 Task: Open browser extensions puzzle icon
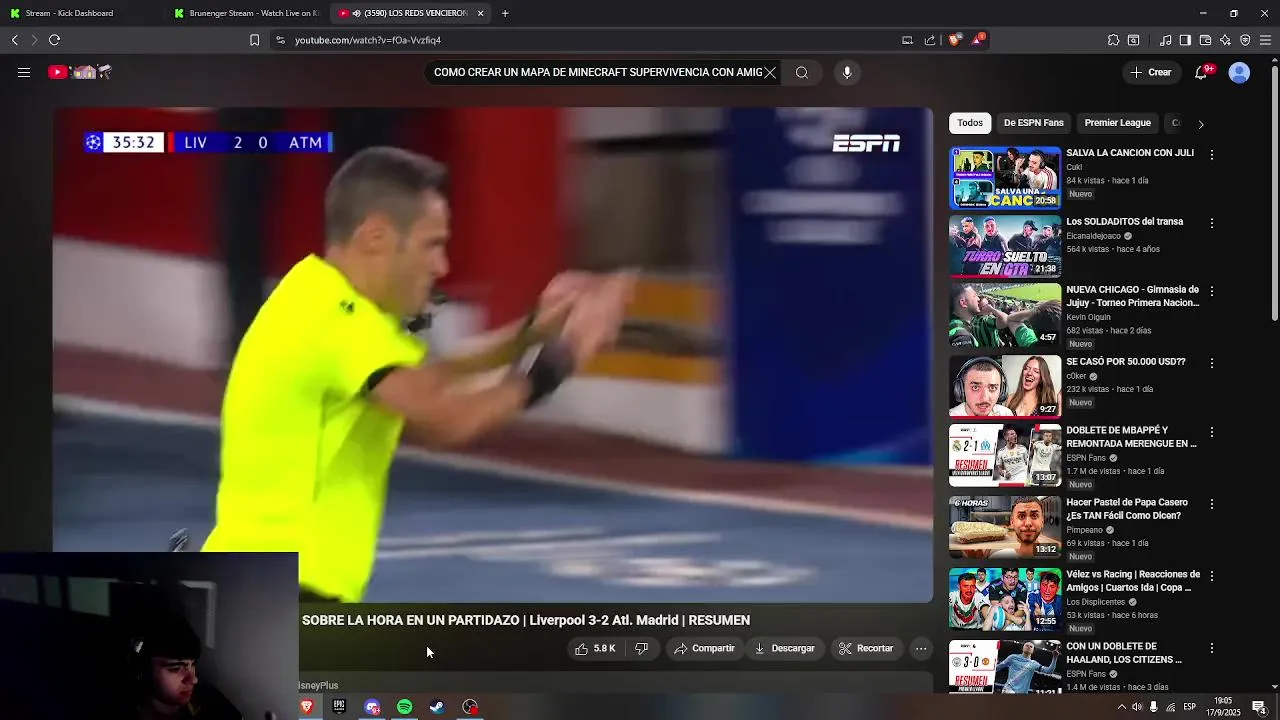click(1113, 40)
